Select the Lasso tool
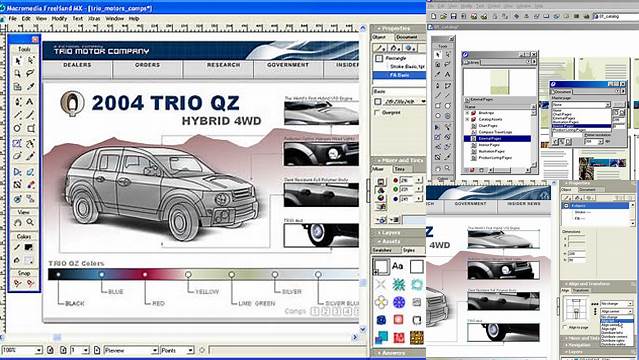639x360 pixels. click(x=30, y=73)
